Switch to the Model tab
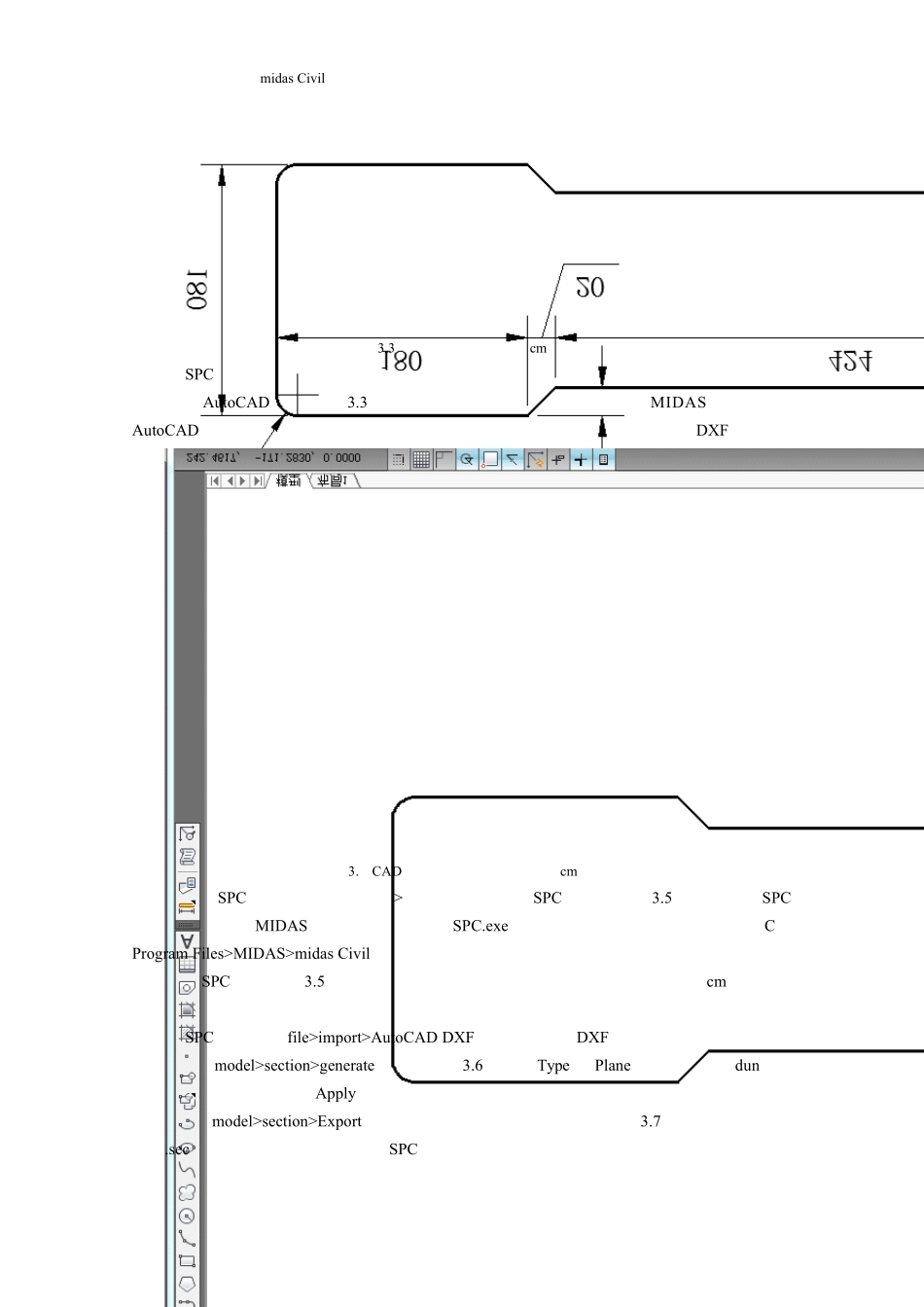 point(288,480)
